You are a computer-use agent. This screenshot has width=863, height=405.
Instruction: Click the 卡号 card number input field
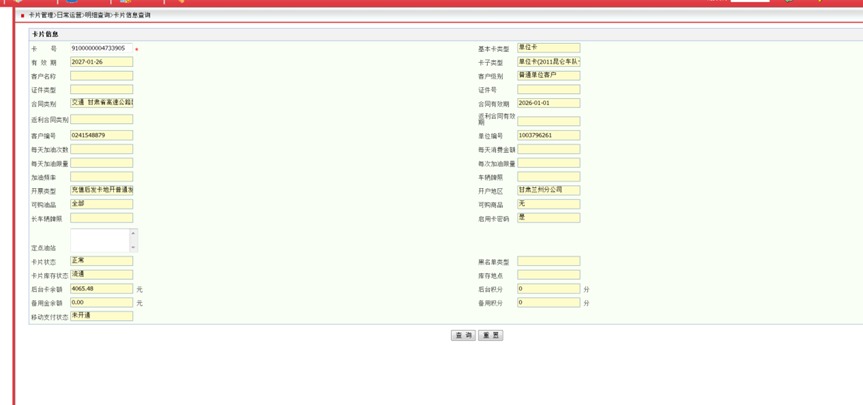coord(101,48)
